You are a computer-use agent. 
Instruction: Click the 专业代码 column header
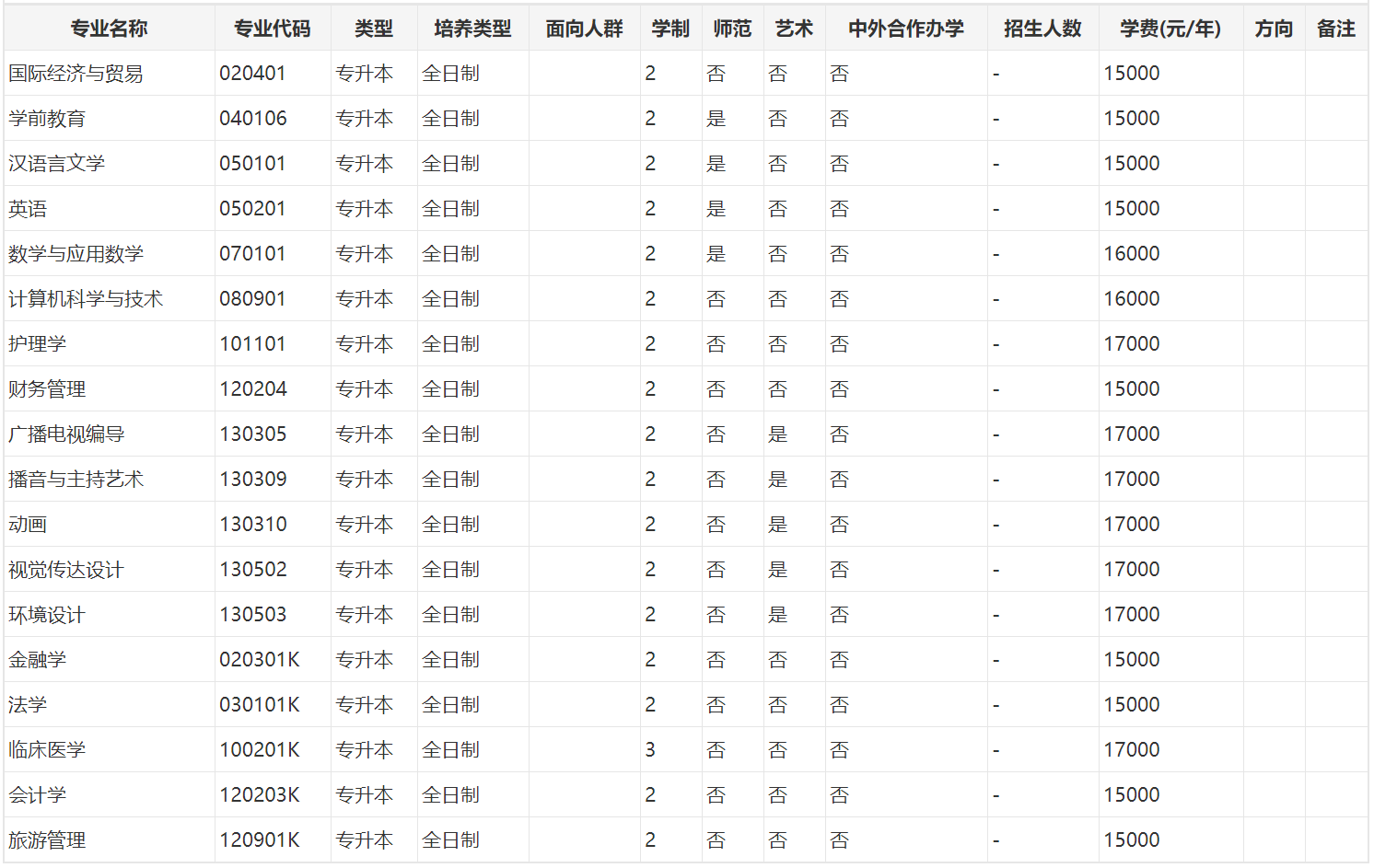pyautogui.click(x=272, y=29)
